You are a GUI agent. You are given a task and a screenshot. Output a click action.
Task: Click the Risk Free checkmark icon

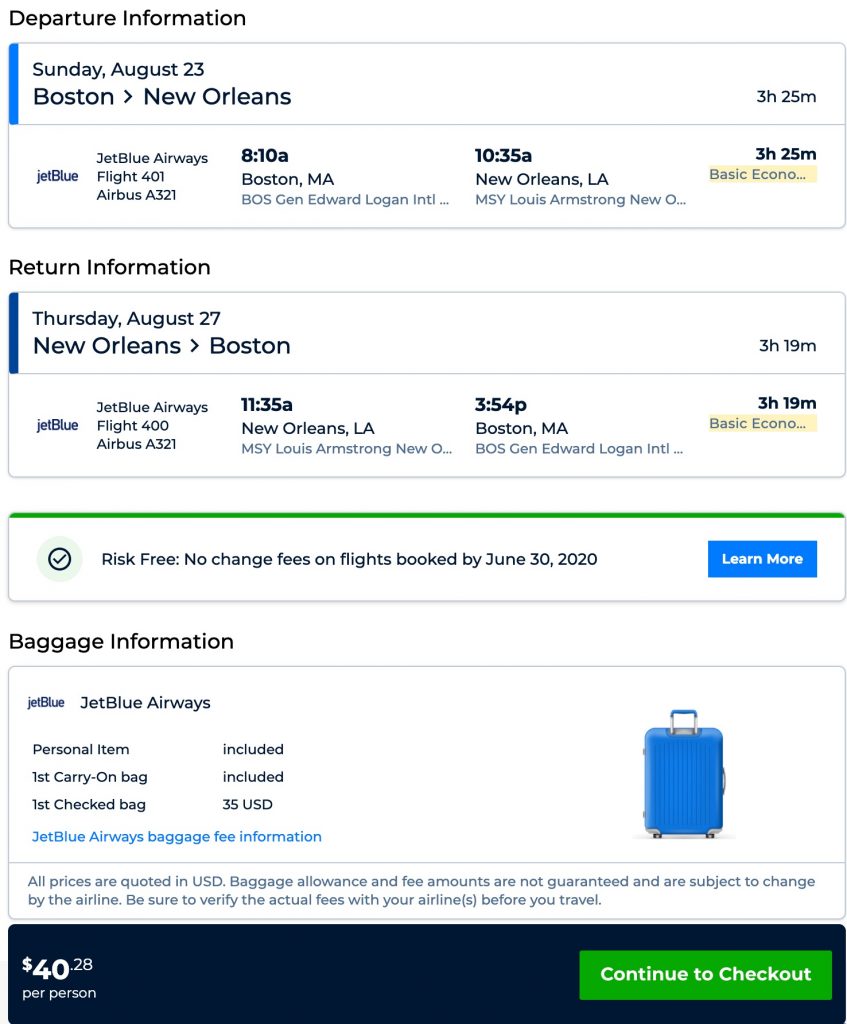60,559
